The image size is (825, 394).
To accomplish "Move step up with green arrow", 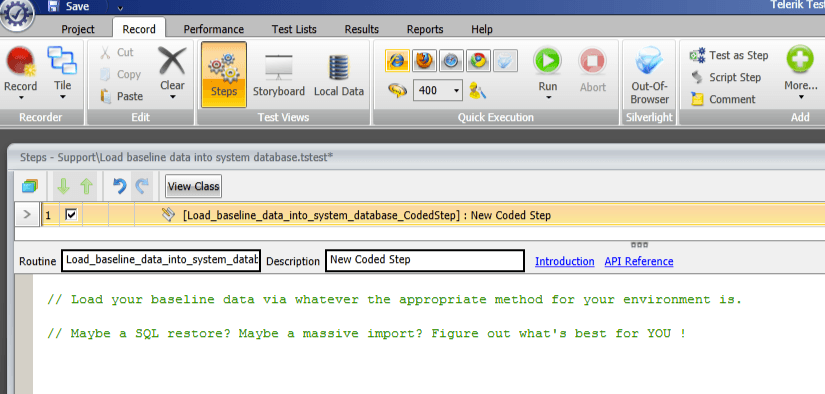I will tap(86, 186).
